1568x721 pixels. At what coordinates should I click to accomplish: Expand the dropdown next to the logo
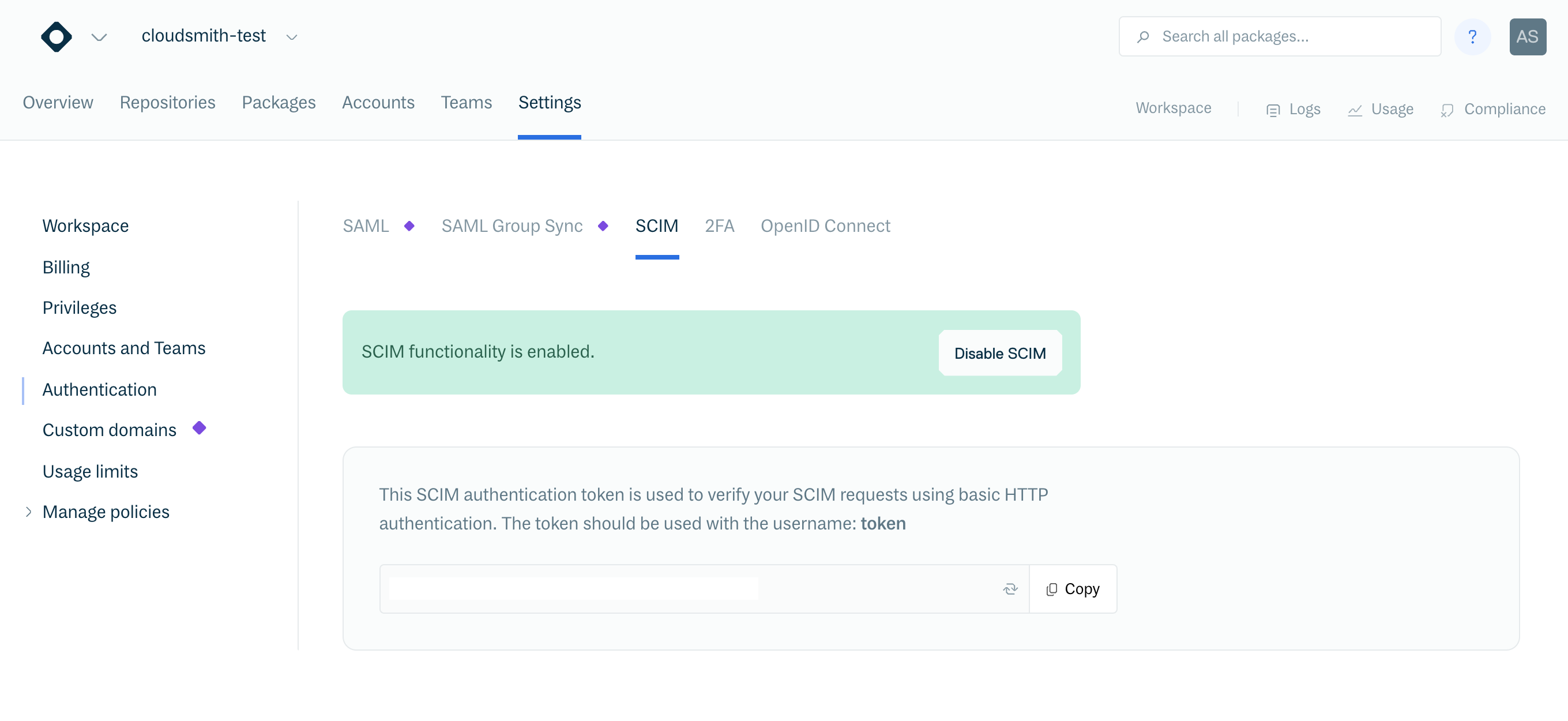click(x=99, y=37)
